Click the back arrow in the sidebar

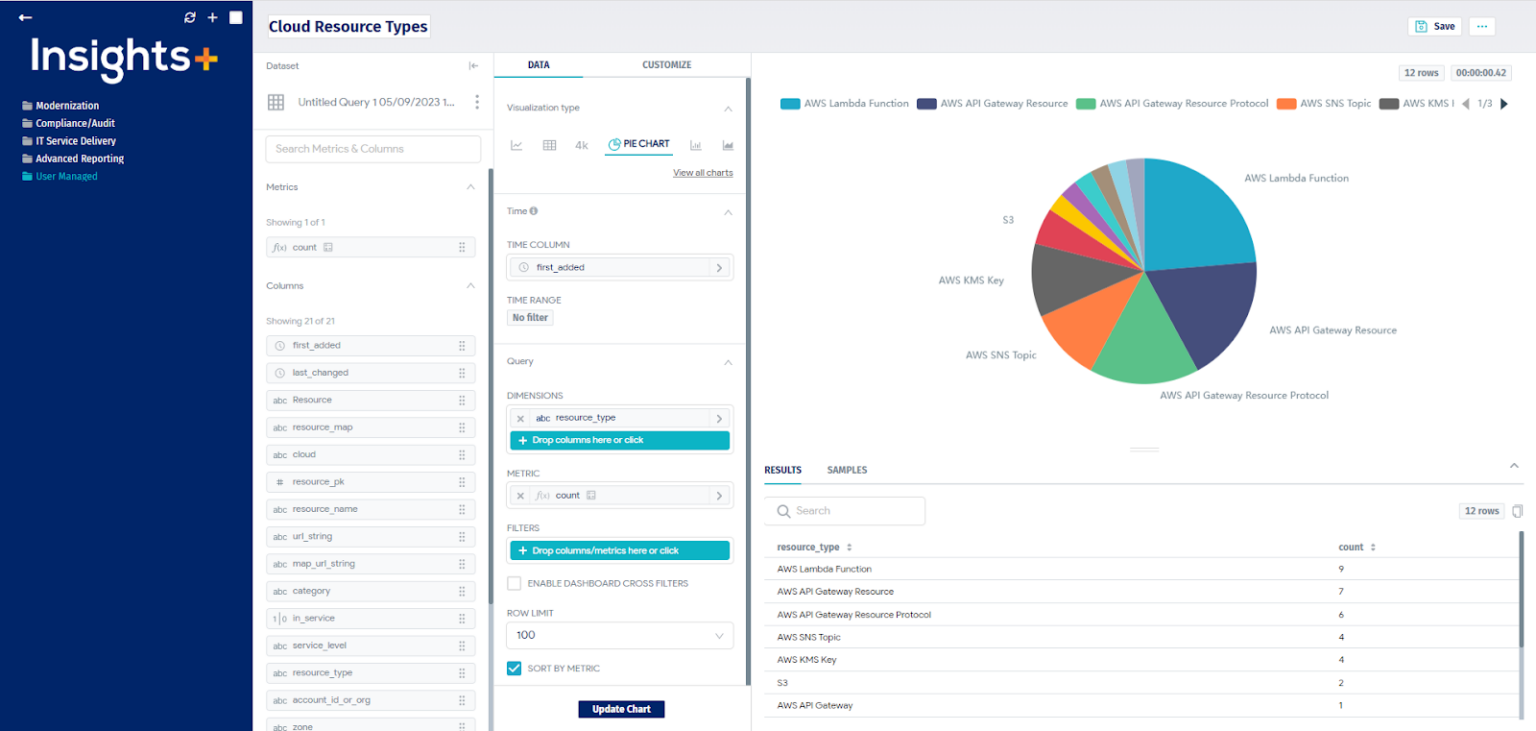point(25,17)
